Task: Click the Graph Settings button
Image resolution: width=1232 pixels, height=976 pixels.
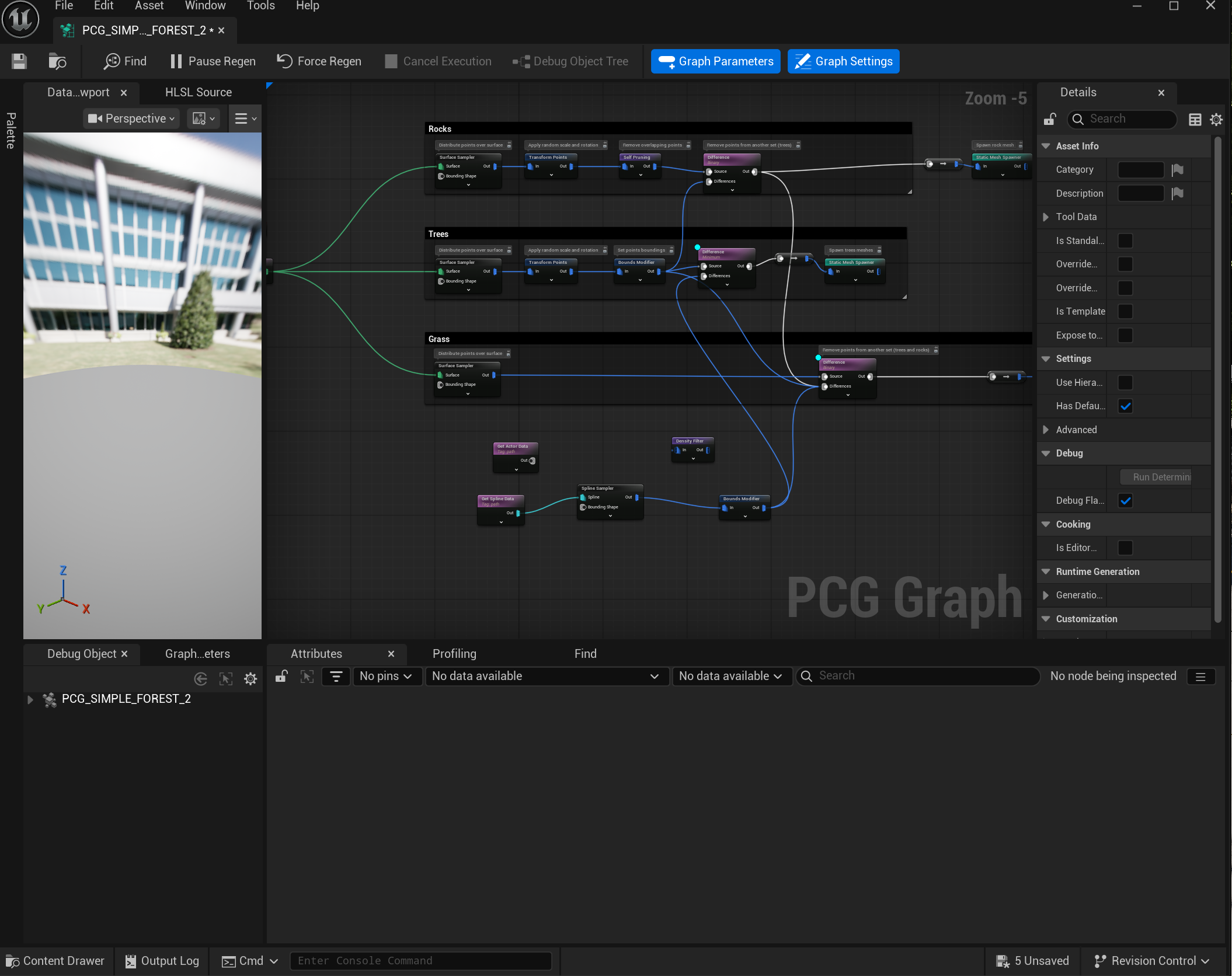Action: pyautogui.click(x=843, y=61)
